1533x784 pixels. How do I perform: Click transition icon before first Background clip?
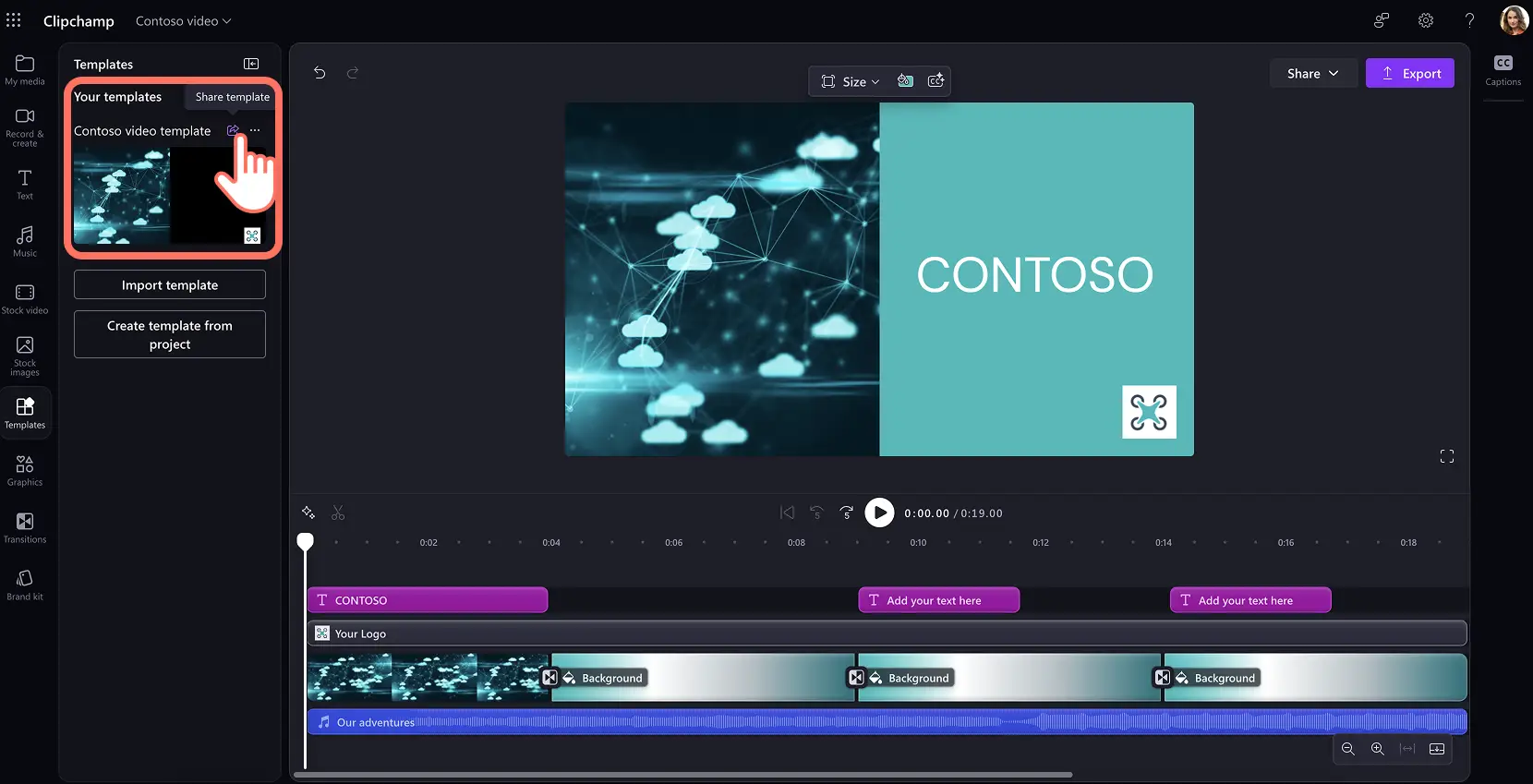(x=549, y=678)
